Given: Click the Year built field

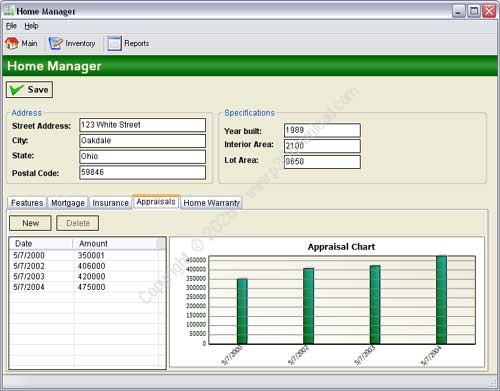Looking at the screenshot, I should coord(322,130).
